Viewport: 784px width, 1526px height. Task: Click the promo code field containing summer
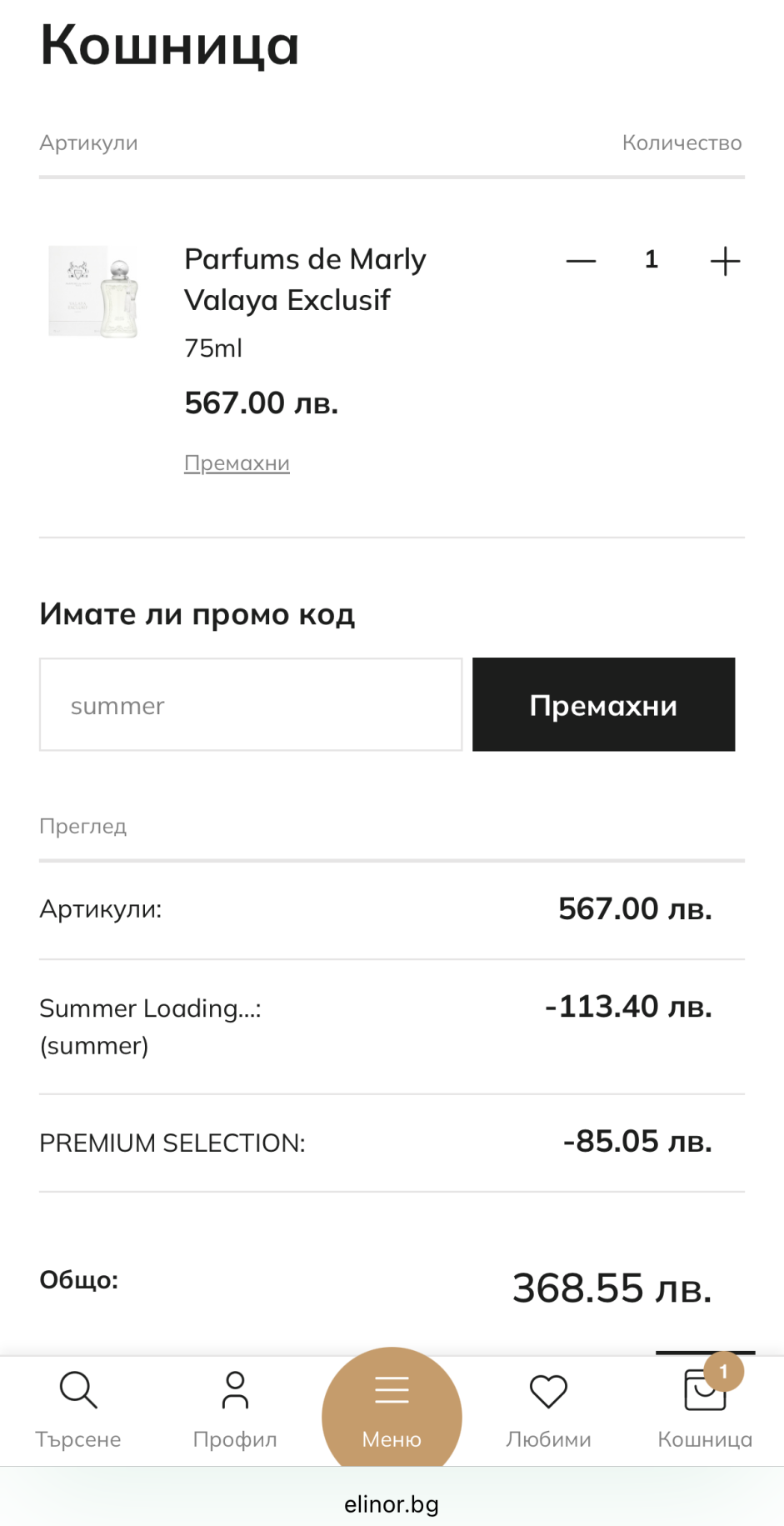click(251, 704)
